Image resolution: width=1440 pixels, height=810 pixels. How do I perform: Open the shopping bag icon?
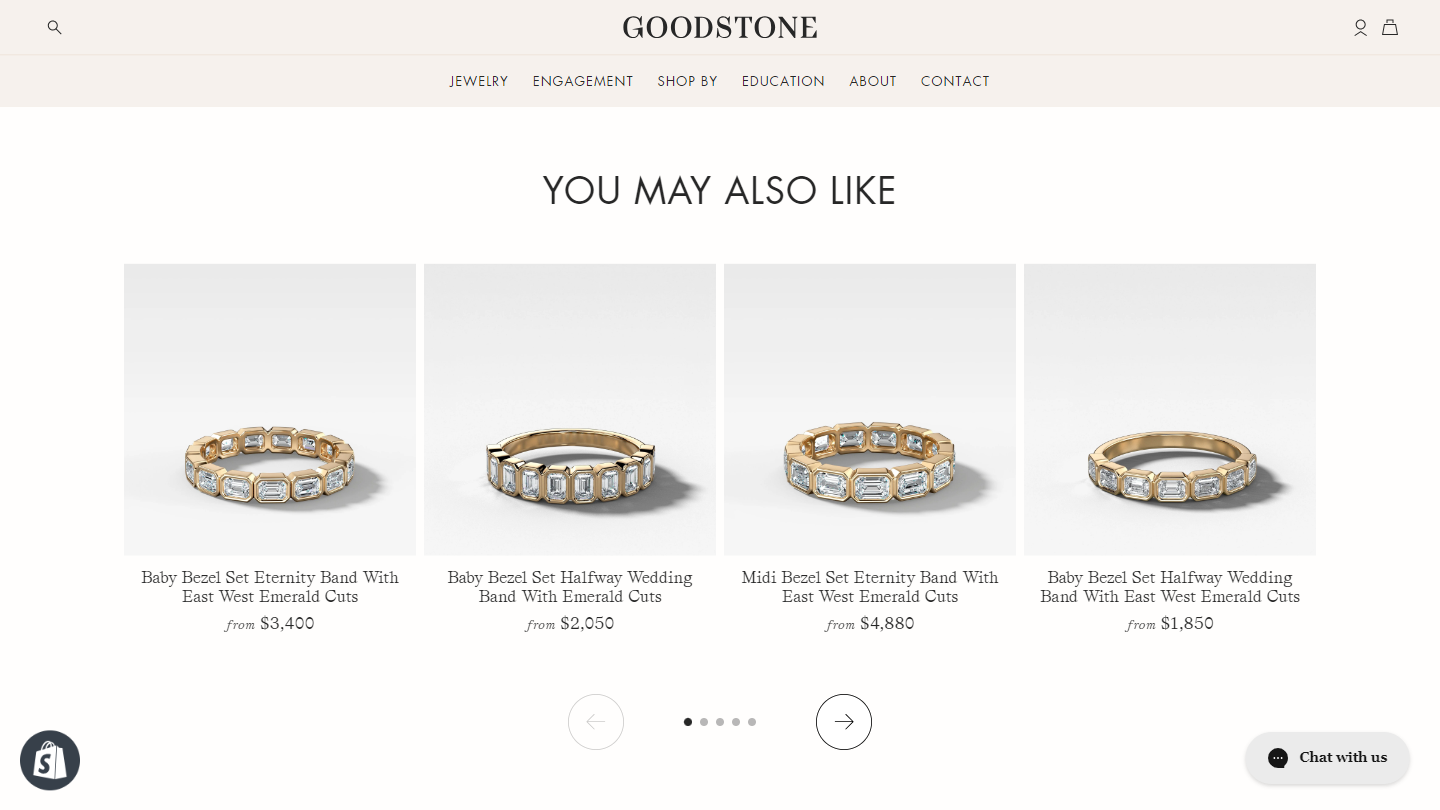pos(1390,28)
